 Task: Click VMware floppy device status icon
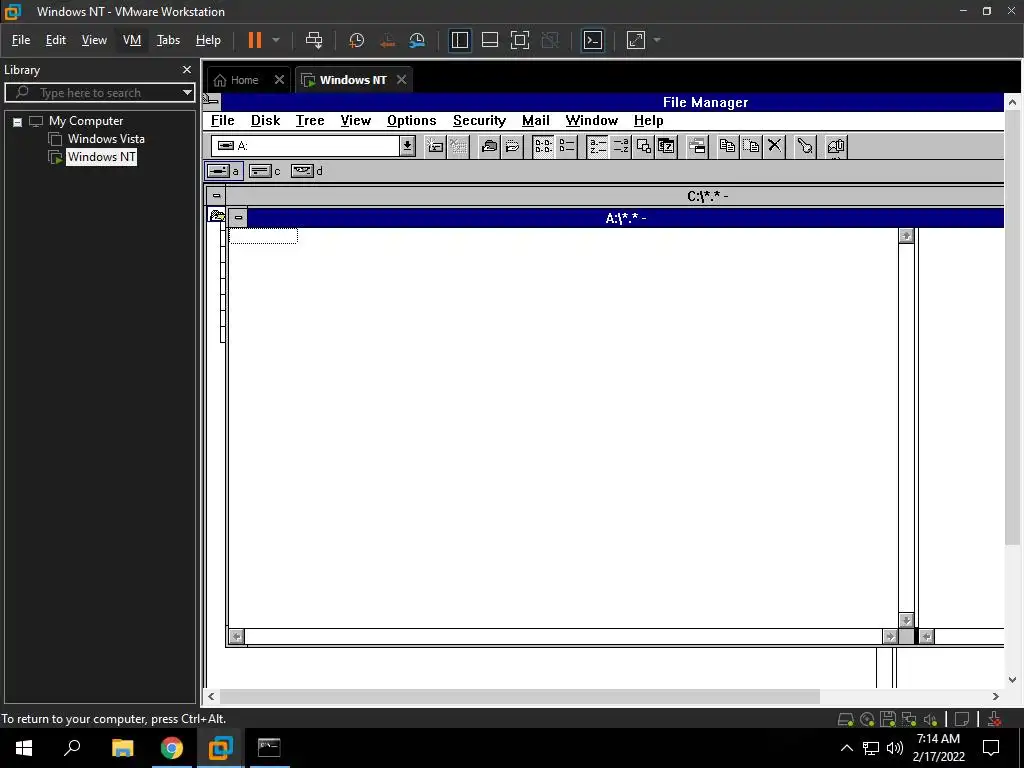pyautogui.click(x=888, y=719)
